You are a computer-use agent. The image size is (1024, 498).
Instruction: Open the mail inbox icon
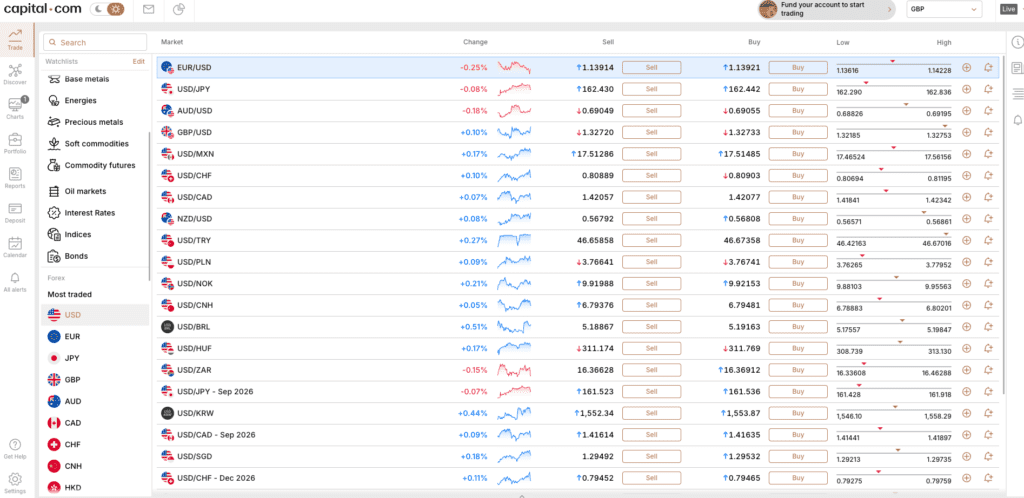coord(149,9)
